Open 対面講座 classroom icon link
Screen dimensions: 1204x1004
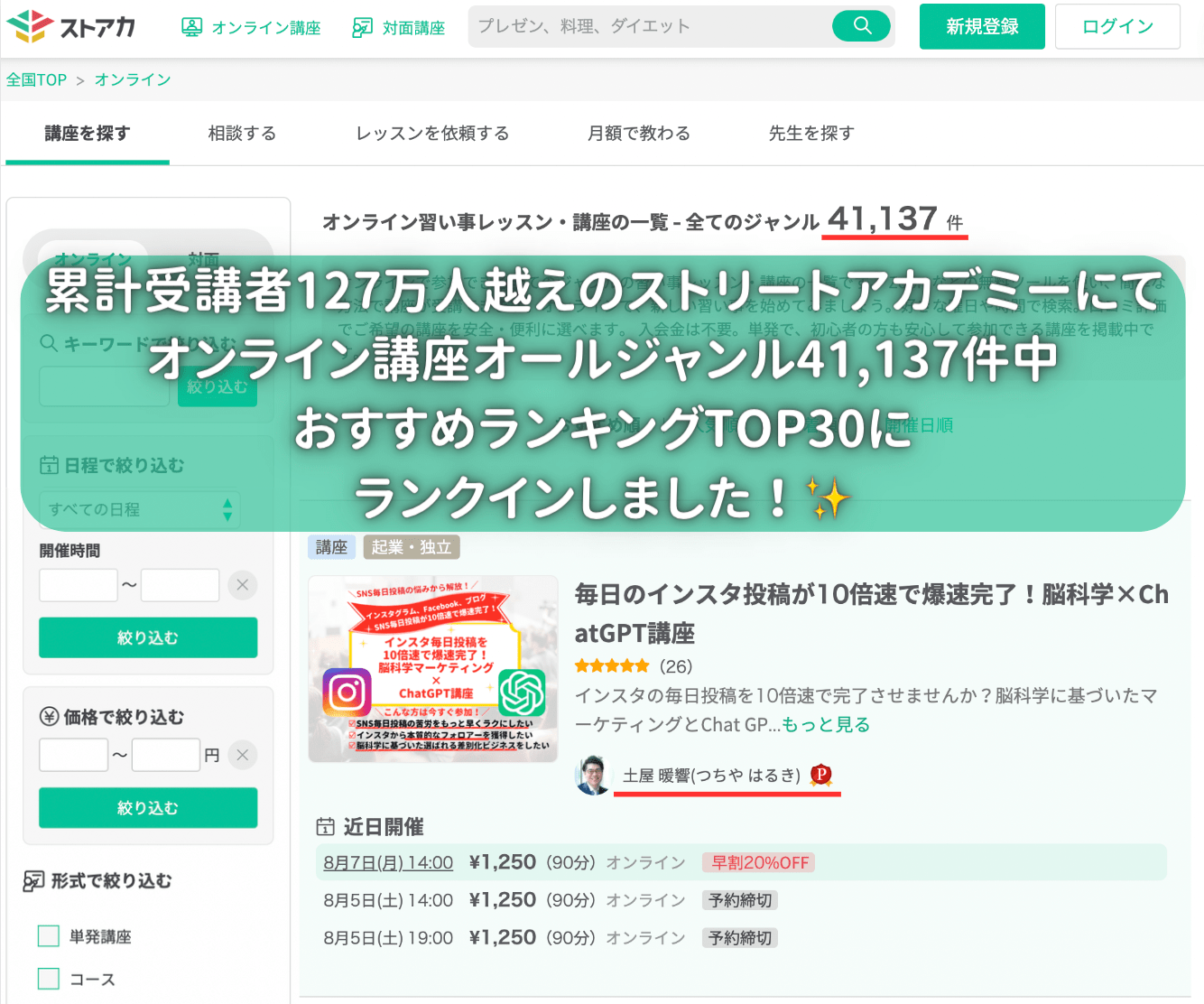(362, 27)
